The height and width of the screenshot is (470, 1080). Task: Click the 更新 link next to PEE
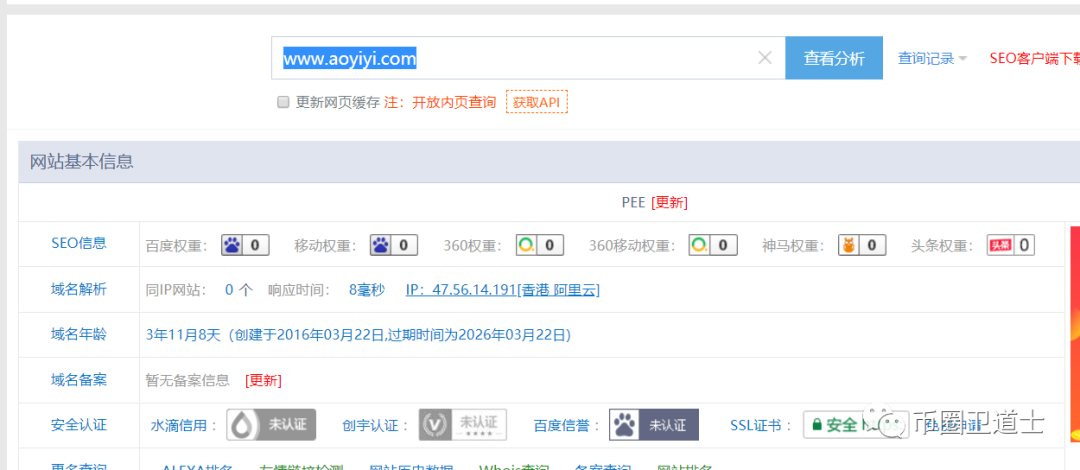[669, 203]
